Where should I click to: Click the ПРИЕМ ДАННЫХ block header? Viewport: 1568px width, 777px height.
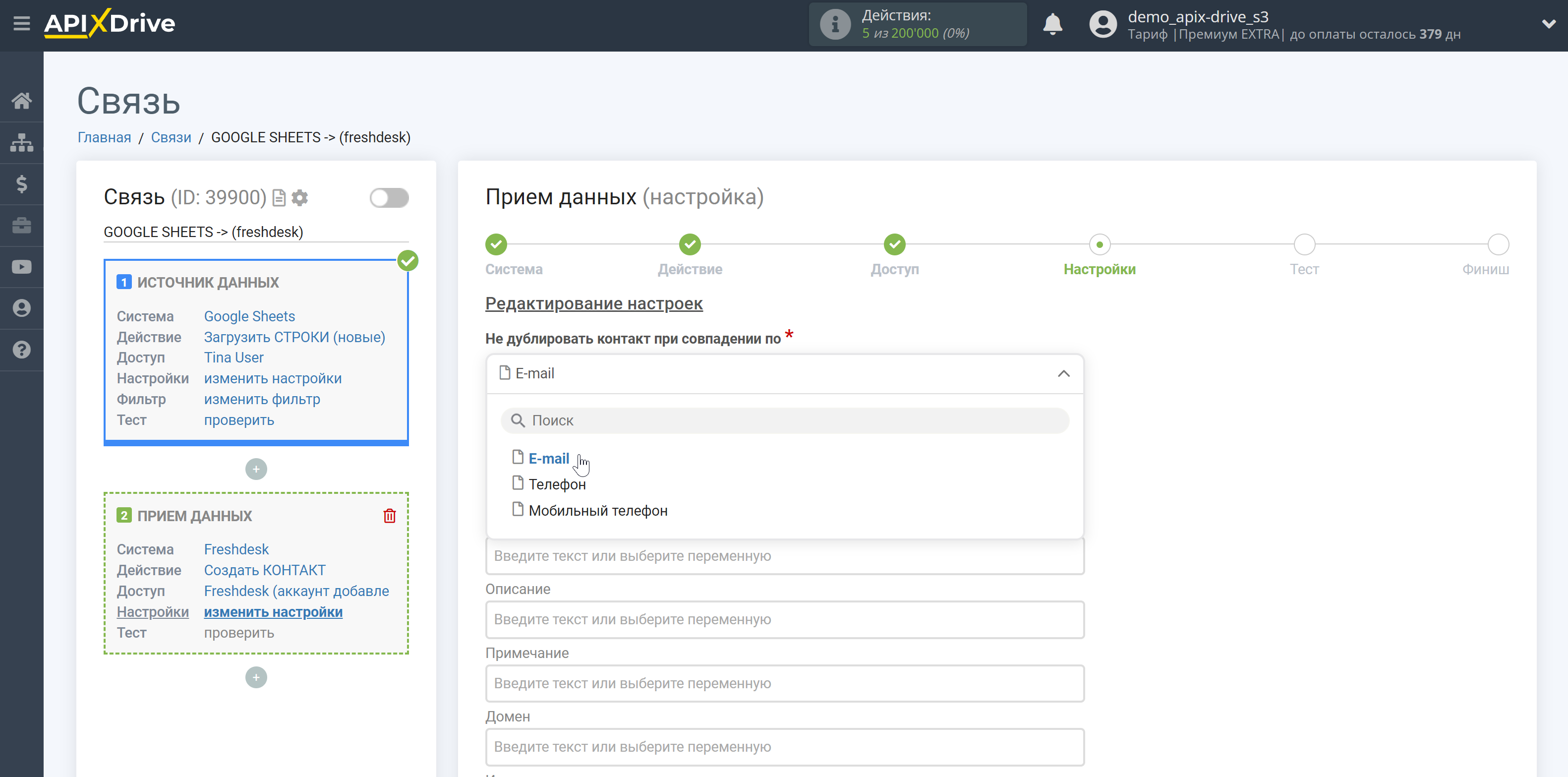[194, 516]
